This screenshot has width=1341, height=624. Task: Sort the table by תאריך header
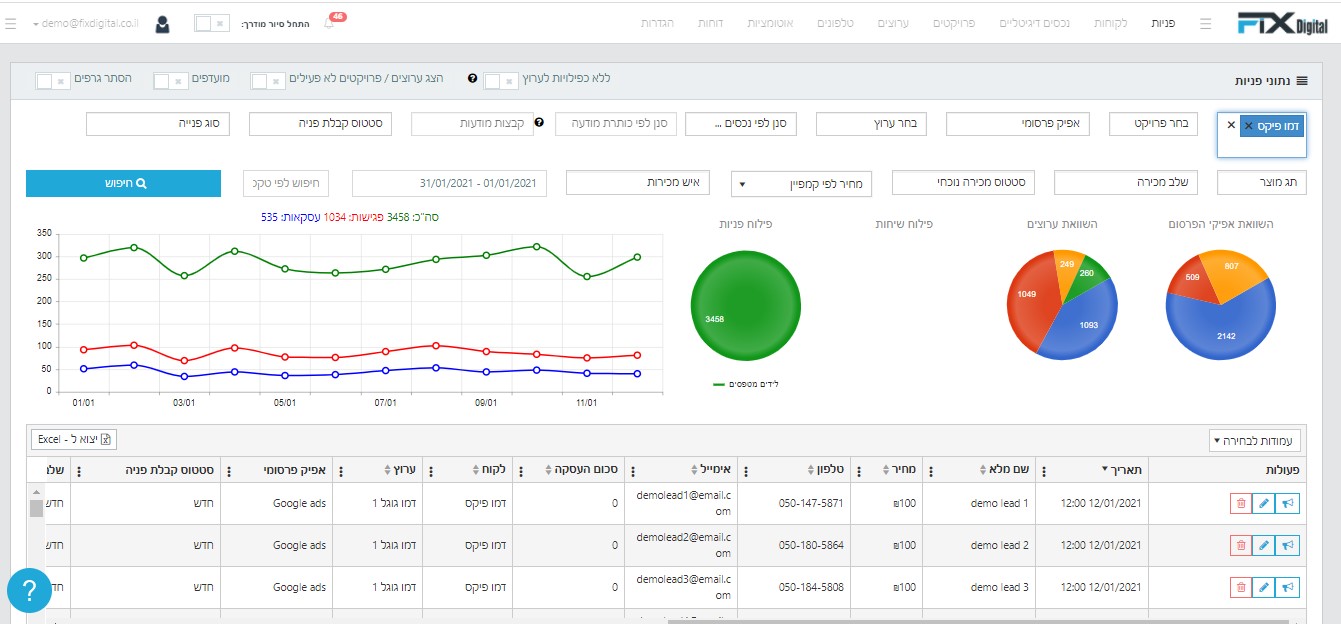point(1126,470)
